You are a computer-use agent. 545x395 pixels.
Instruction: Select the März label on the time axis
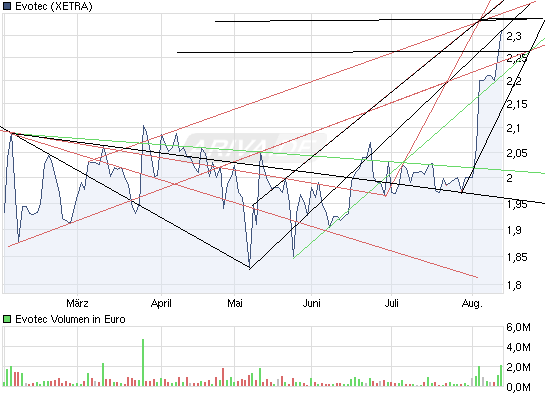(77, 303)
